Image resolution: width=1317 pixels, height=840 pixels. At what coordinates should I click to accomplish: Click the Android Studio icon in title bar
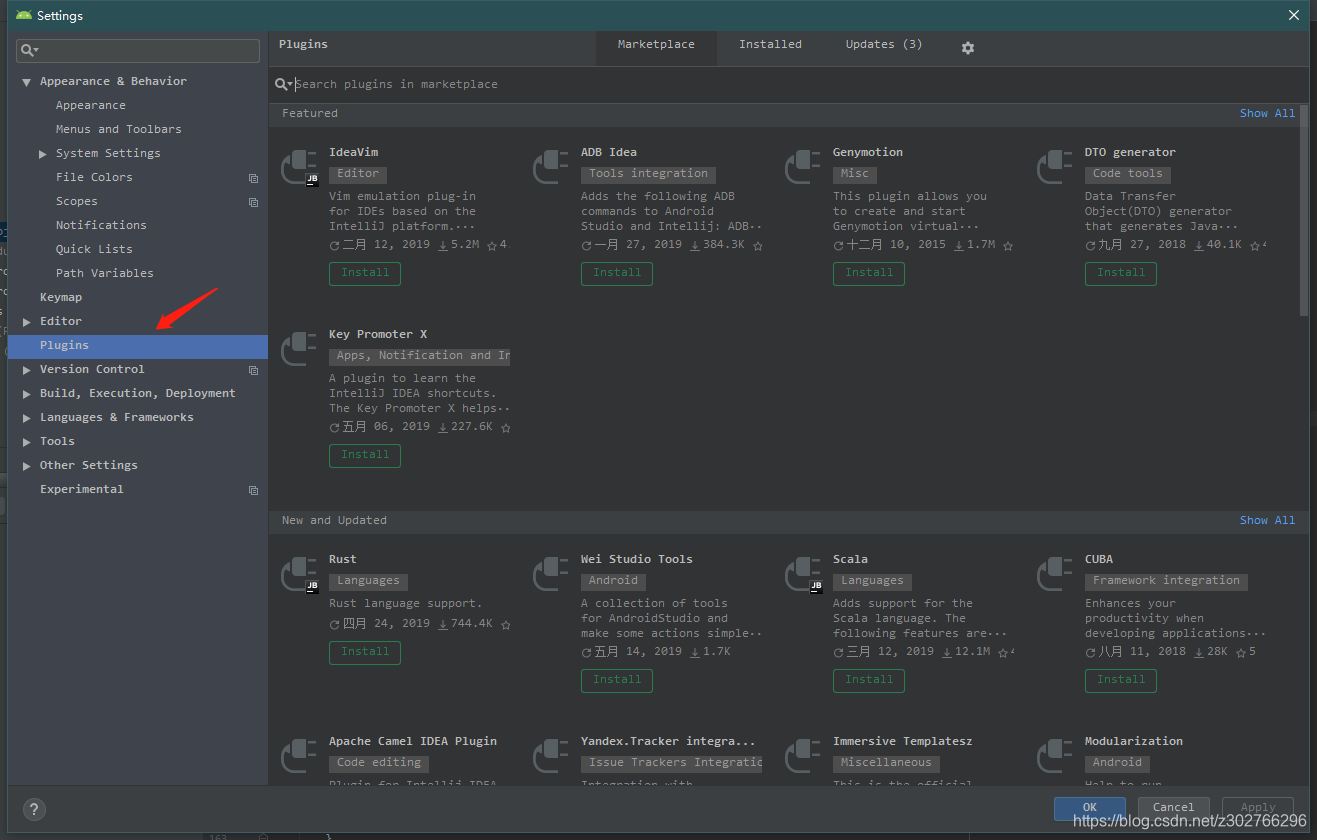point(24,15)
